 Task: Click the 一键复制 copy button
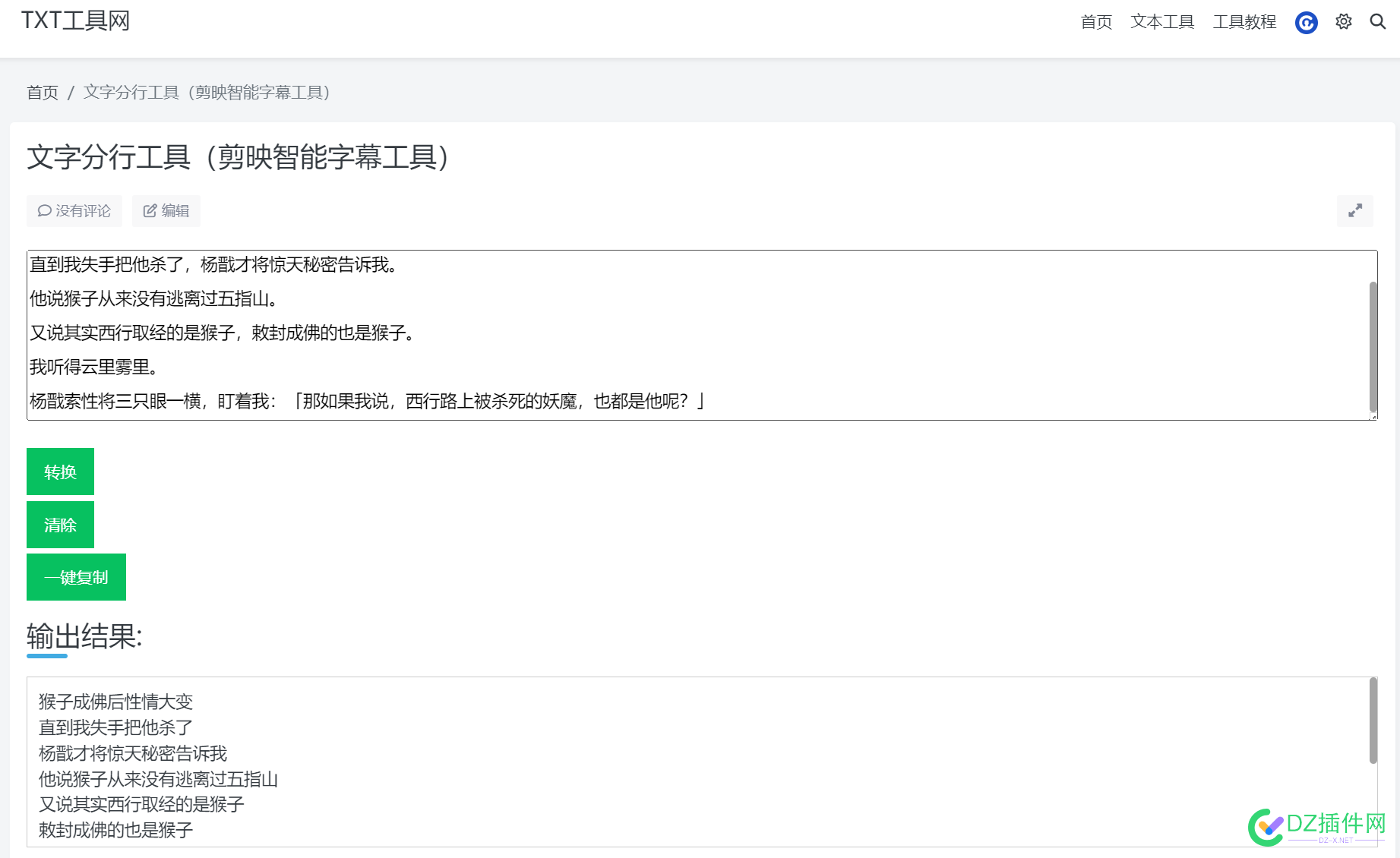pos(76,577)
